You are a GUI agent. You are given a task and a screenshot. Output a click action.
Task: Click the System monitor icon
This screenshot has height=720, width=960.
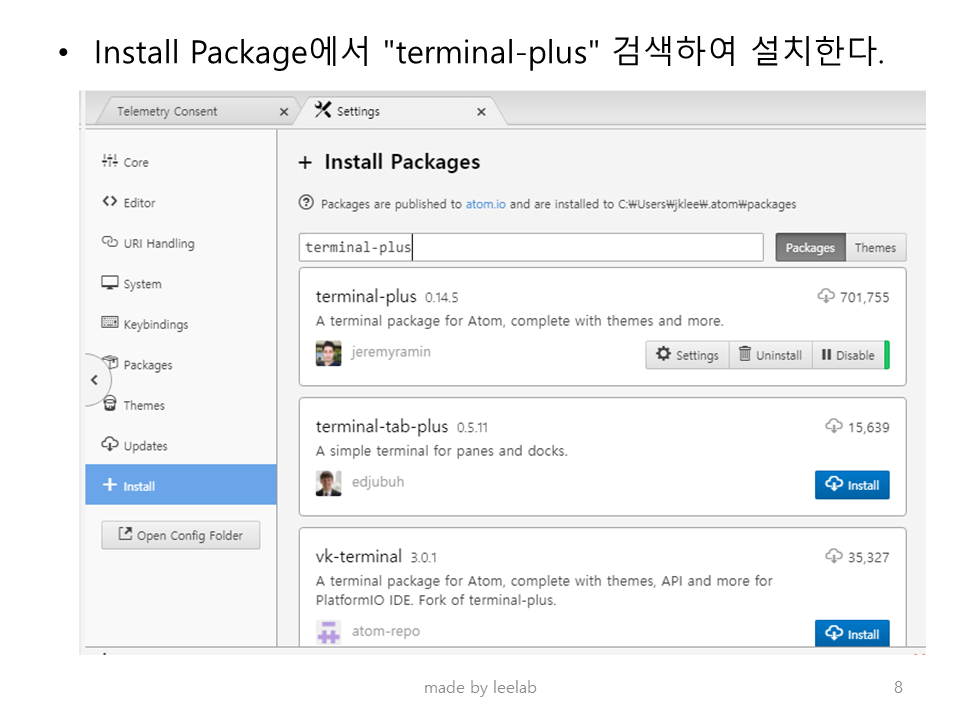tap(110, 282)
